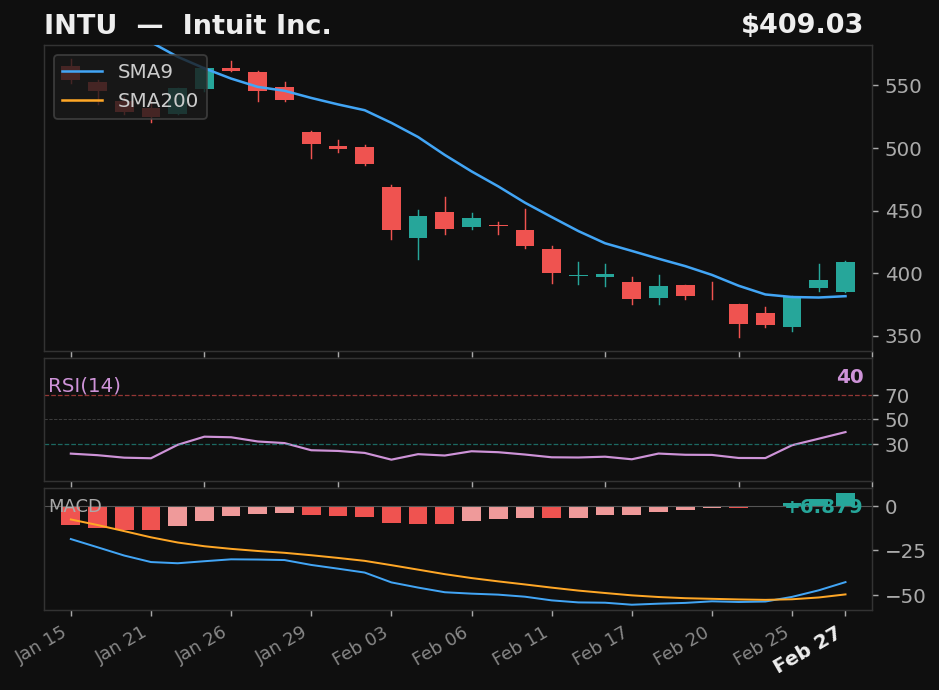Click the INTU ticker symbol in title

[80, 25]
